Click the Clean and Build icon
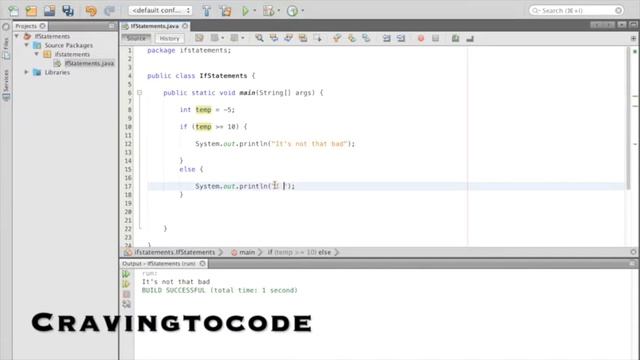The height and width of the screenshot is (360, 640). [x=225, y=11]
